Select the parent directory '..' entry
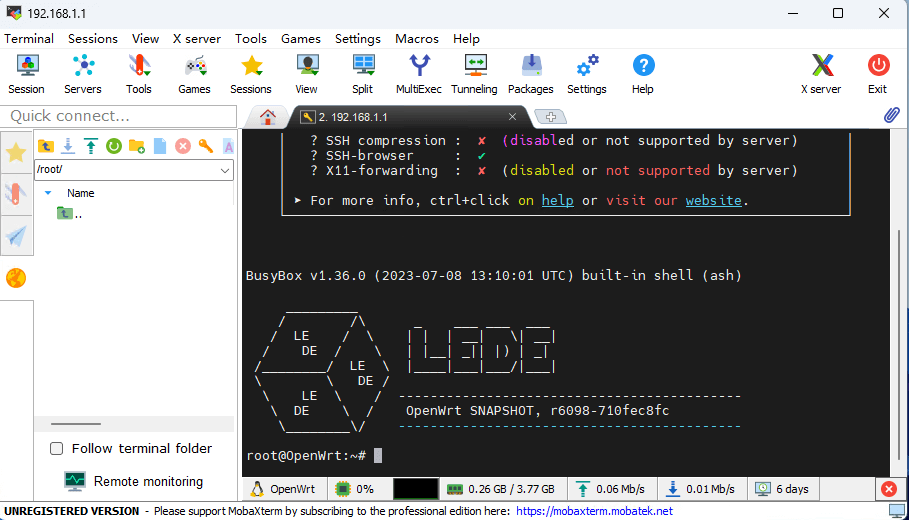The width and height of the screenshot is (909, 520). coord(70,214)
